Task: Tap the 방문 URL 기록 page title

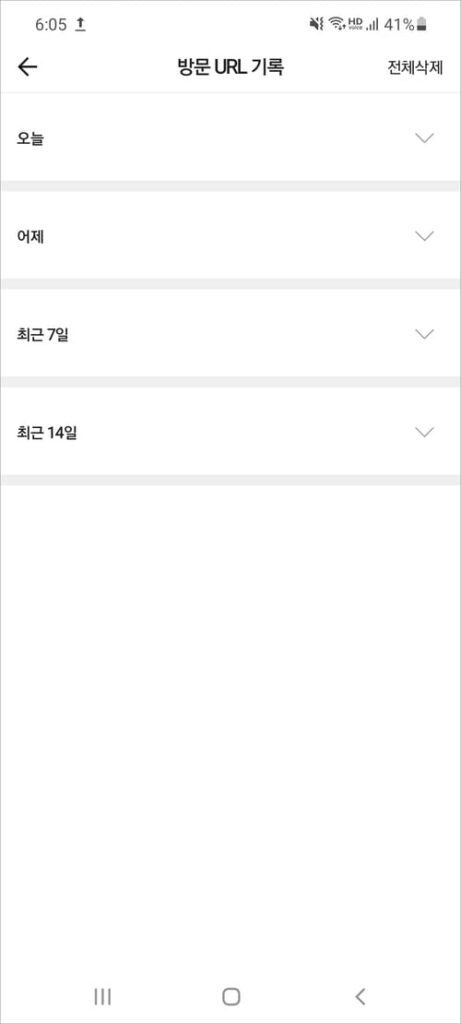Action: [230, 67]
